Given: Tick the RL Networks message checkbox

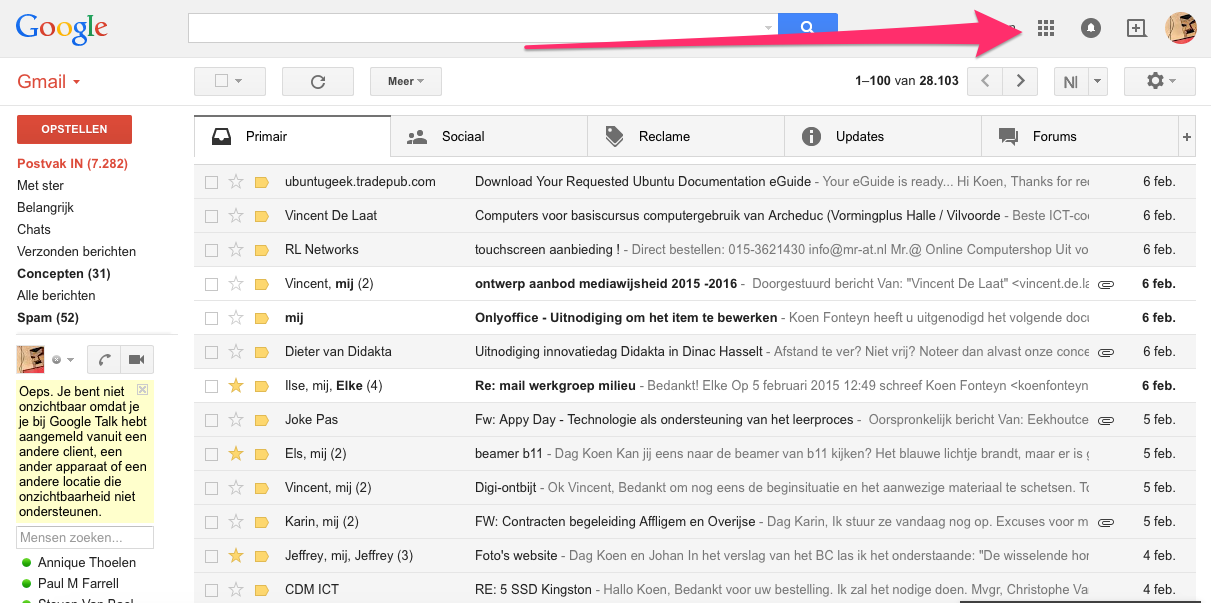Looking at the screenshot, I should pyautogui.click(x=211, y=250).
